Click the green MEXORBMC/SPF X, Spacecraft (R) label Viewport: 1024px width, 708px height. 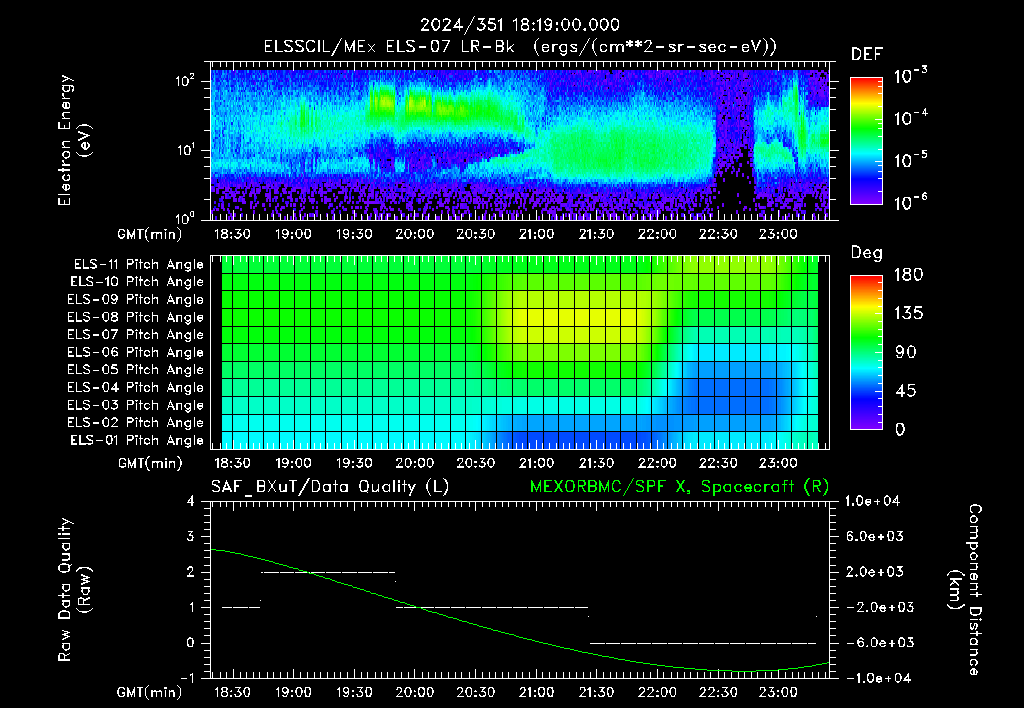click(x=679, y=487)
